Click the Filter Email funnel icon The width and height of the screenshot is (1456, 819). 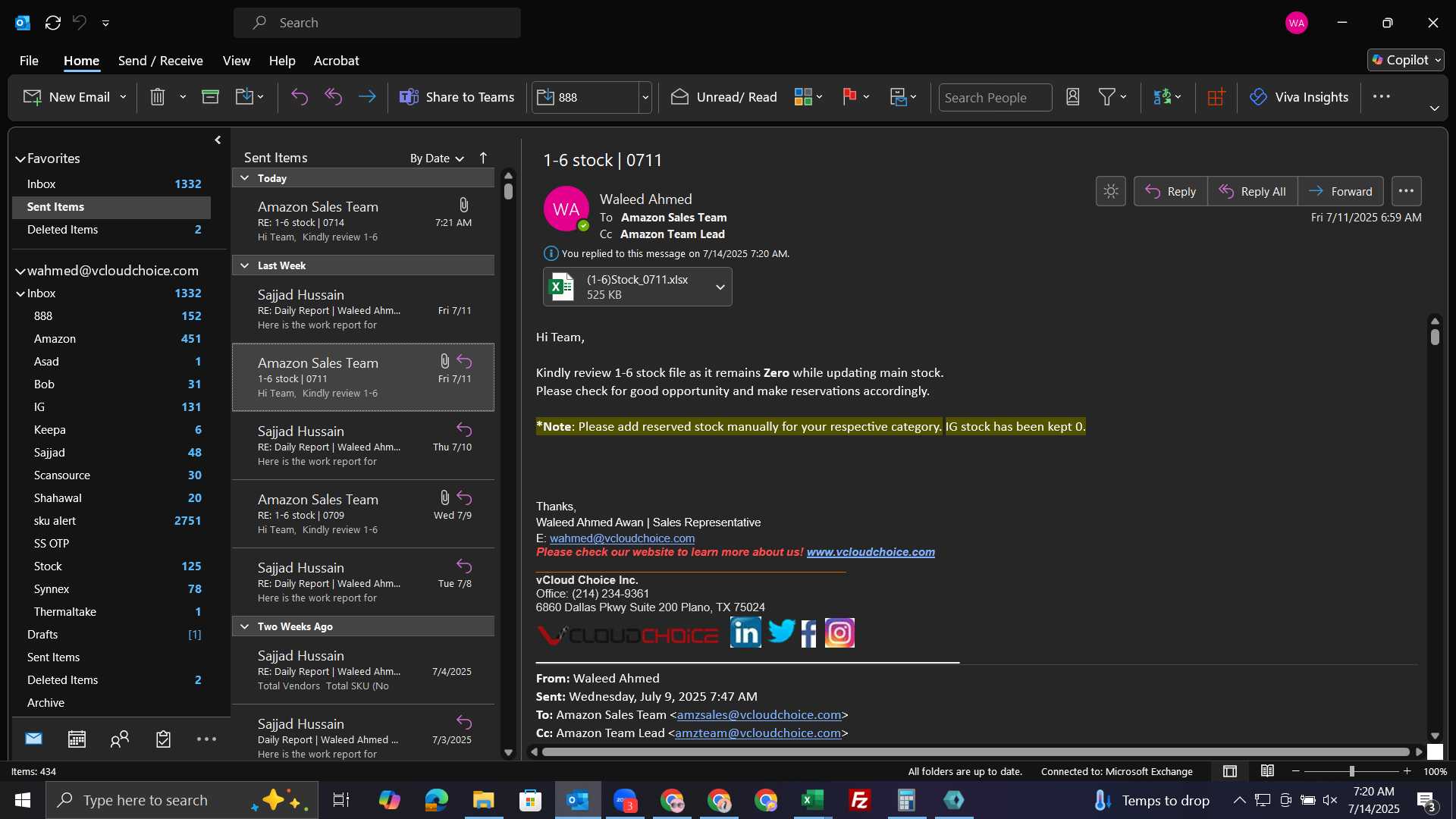(1107, 97)
